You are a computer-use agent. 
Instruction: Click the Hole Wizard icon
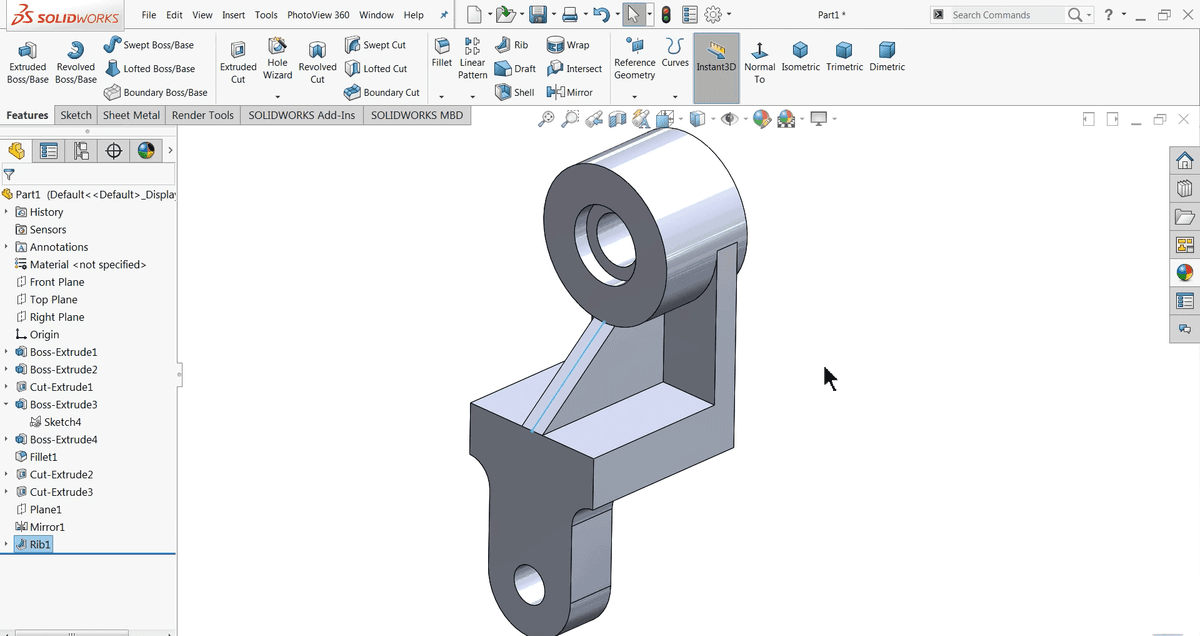point(277,59)
